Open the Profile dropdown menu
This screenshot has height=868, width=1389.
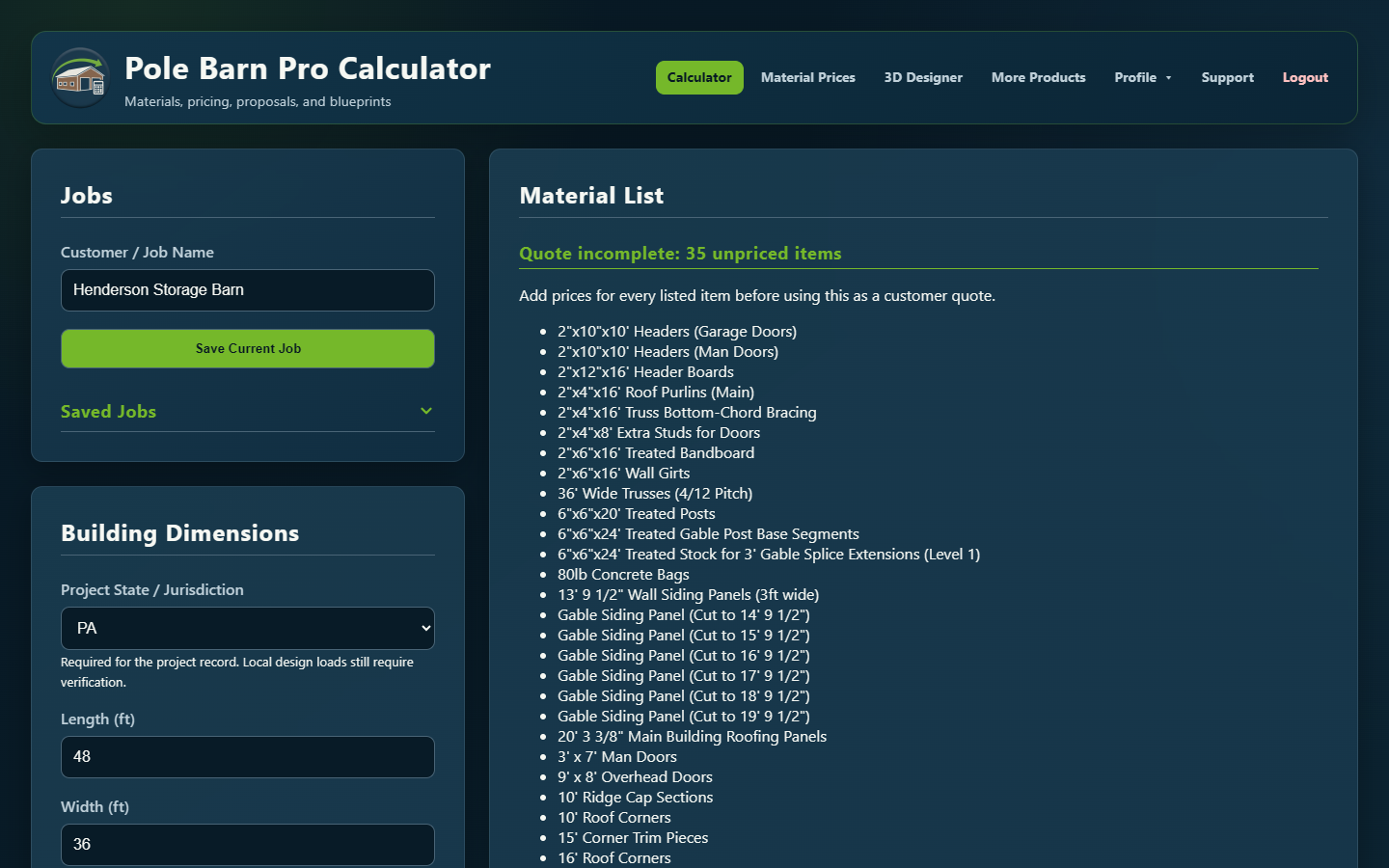pos(1143,77)
